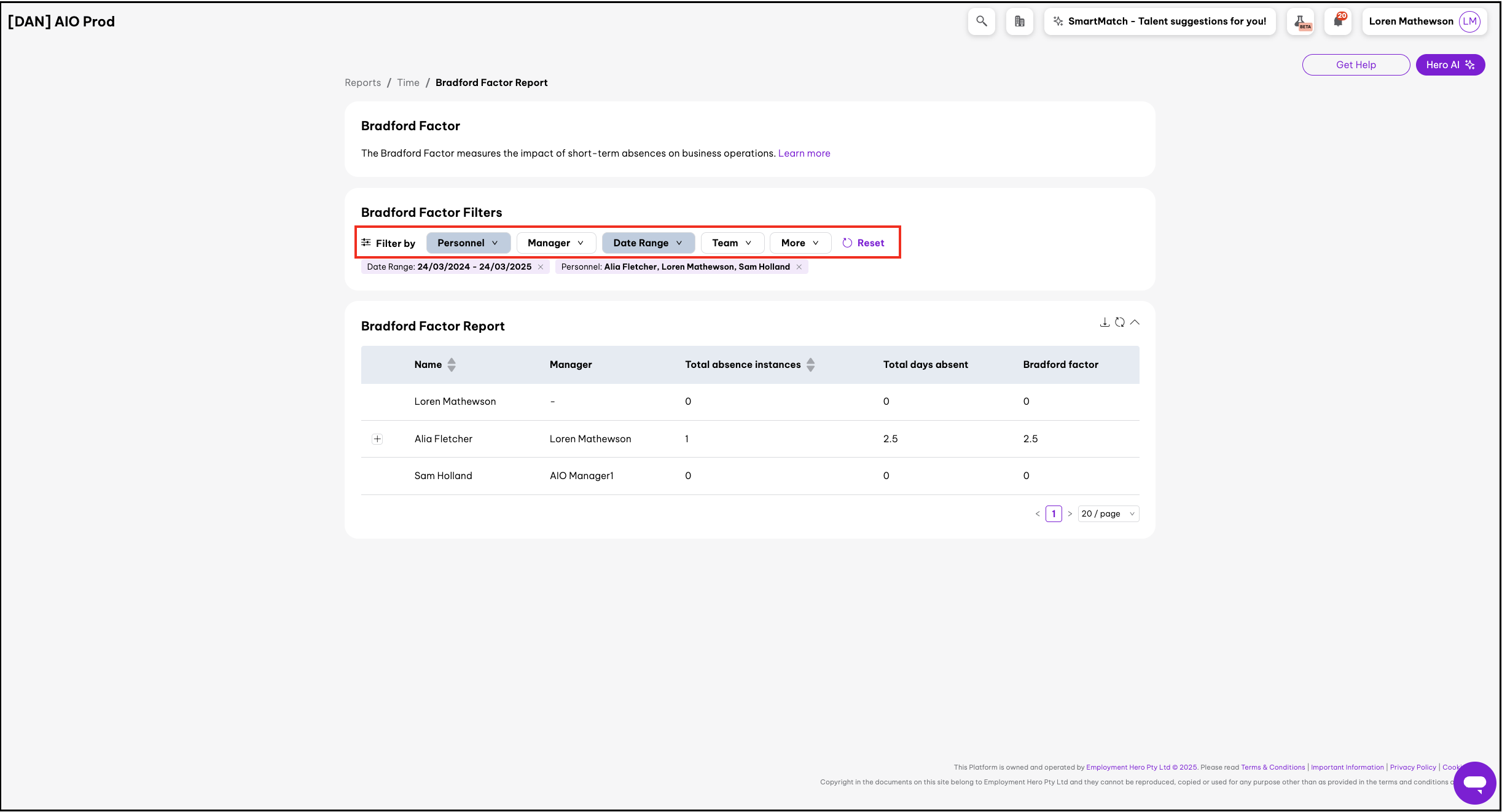The image size is (1502, 812).
Task: Open the beta flask icon
Action: (1300, 21)
